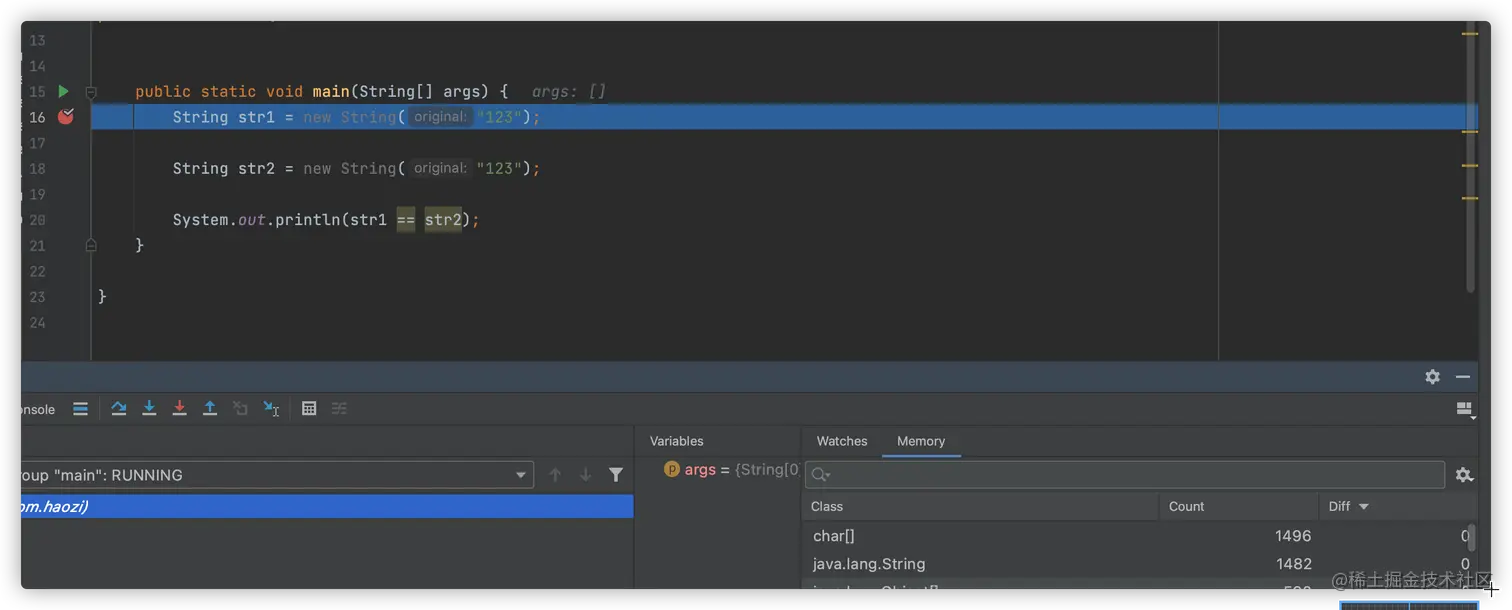
Task: Open the search magnifier dropdown in Memory
Action: [821, 475]
